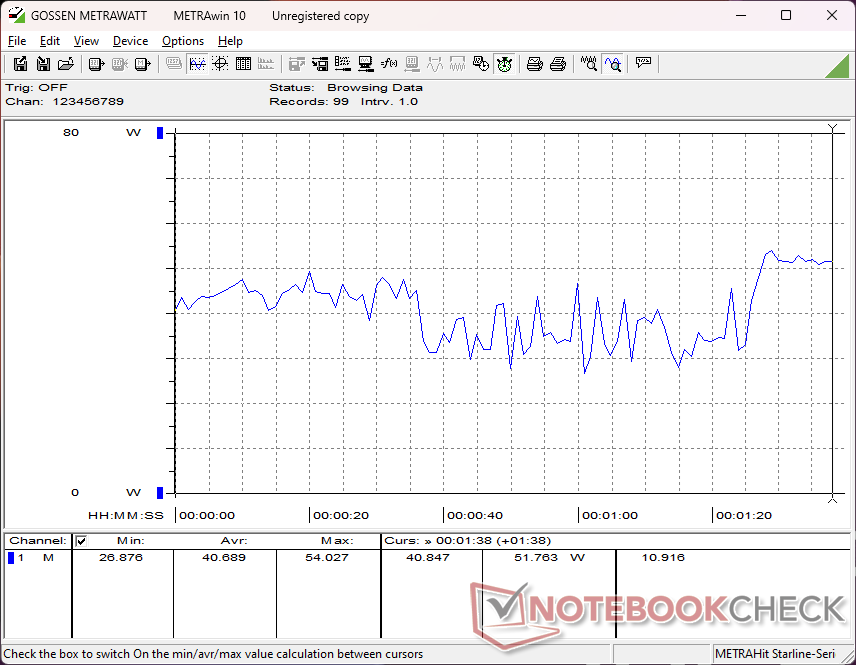Screen dimensions: 856x665
Task: Click the right cursor Y marker atop graph
Action: coord(832,128)
